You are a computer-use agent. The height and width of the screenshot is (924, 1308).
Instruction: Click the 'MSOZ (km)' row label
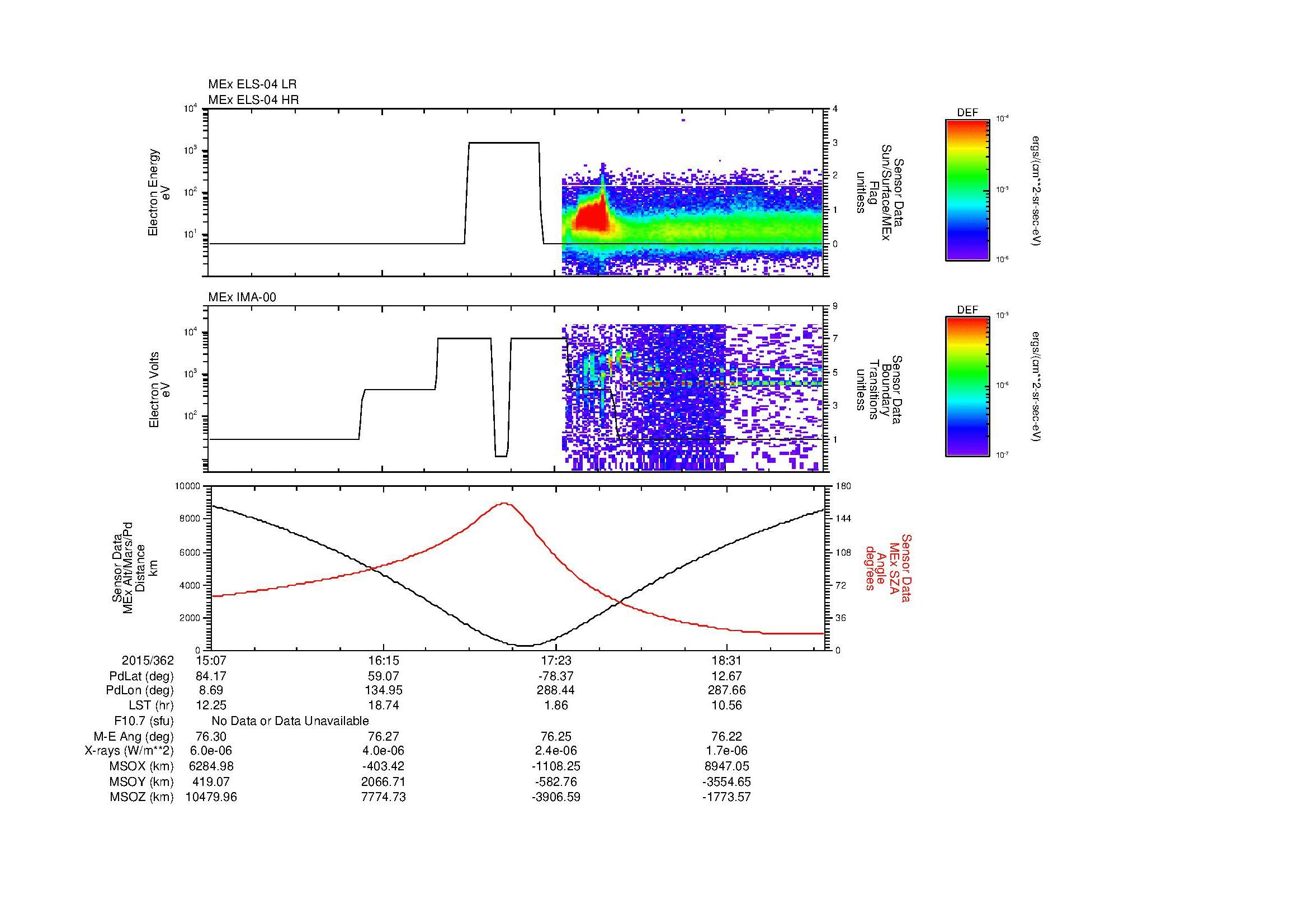141,797
